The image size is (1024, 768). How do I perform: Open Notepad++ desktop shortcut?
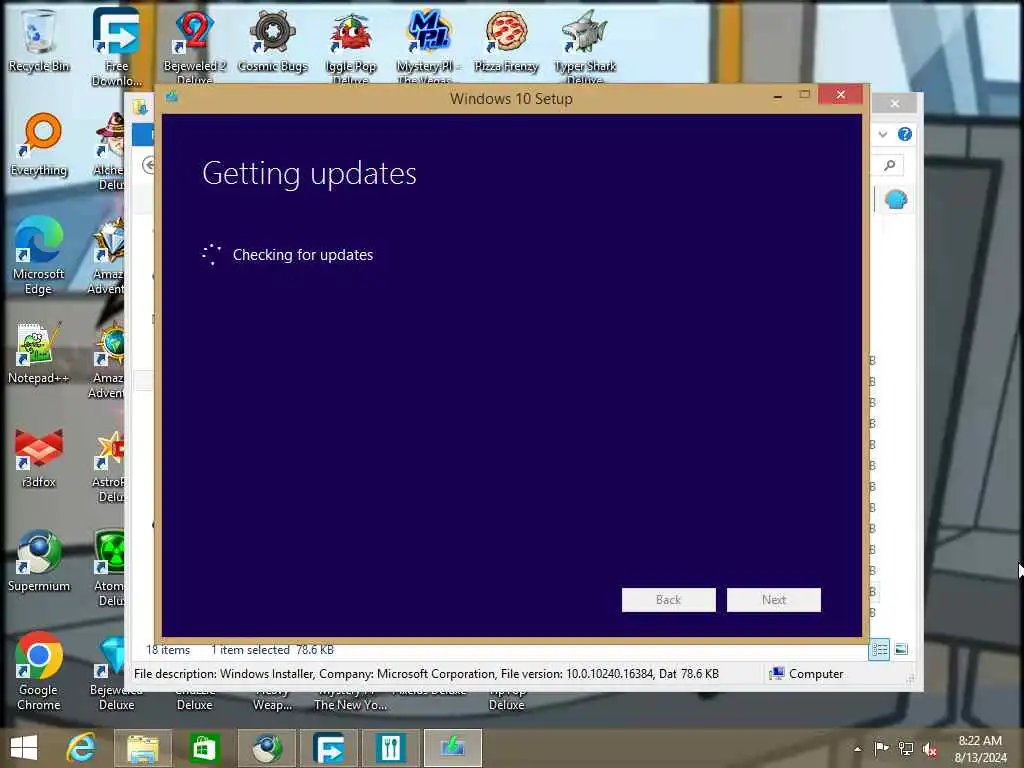39,353
